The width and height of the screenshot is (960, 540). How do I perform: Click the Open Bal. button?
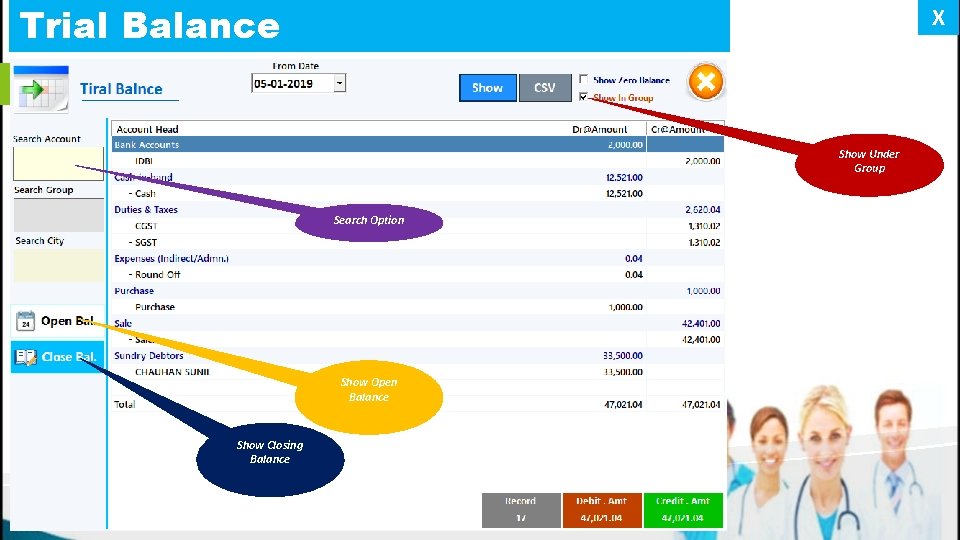pos(58,321)
